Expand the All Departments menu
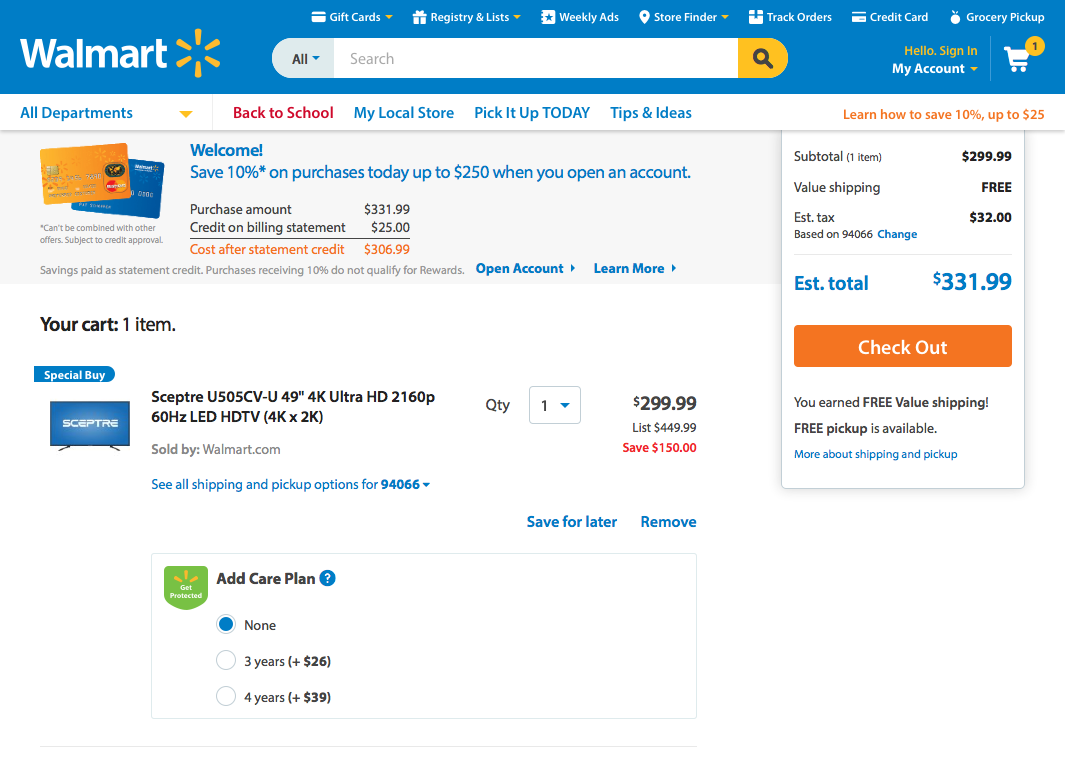The image size is (1065, 758). point(106,113)
